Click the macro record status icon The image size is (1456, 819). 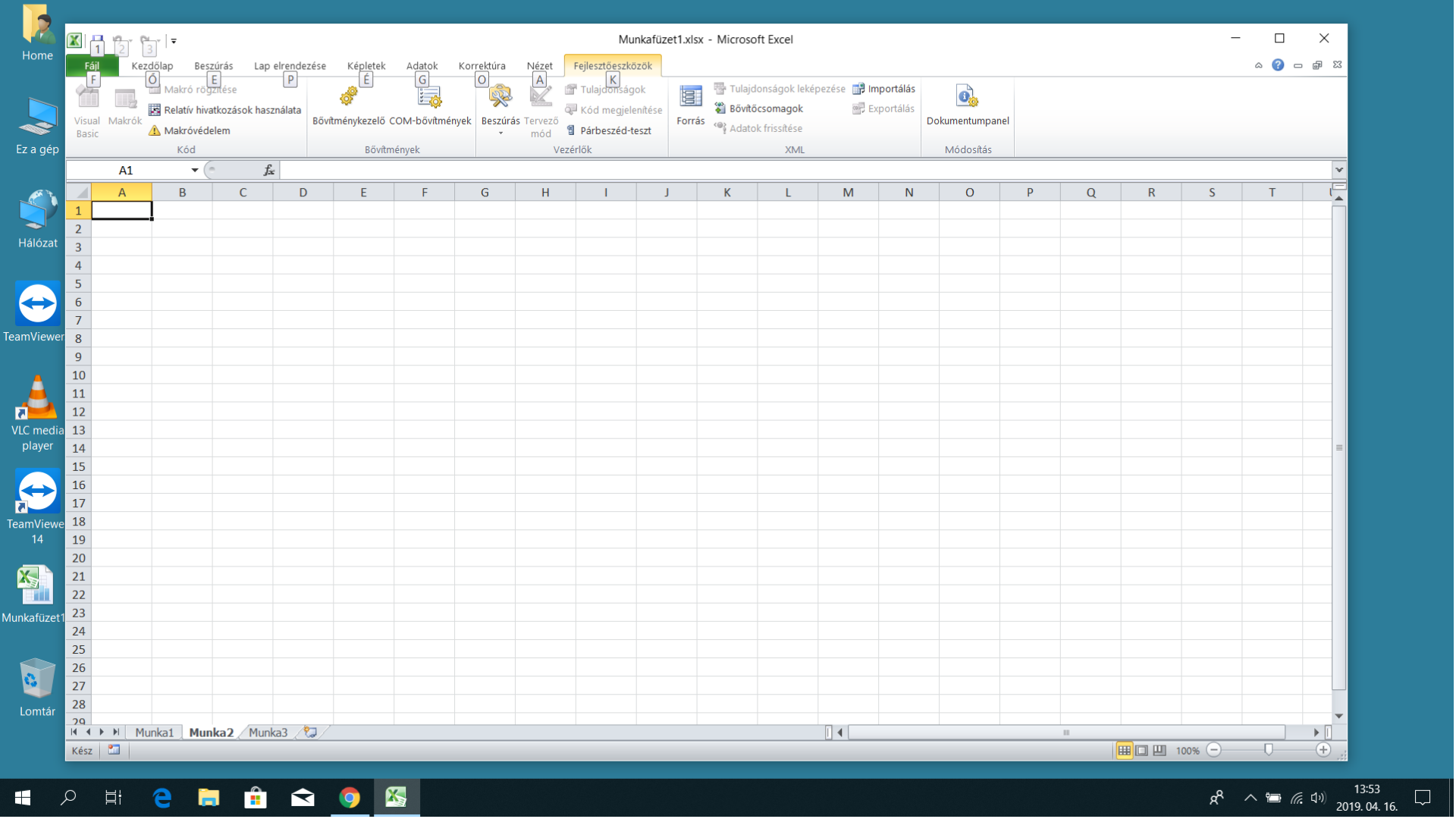coord(114,750)
